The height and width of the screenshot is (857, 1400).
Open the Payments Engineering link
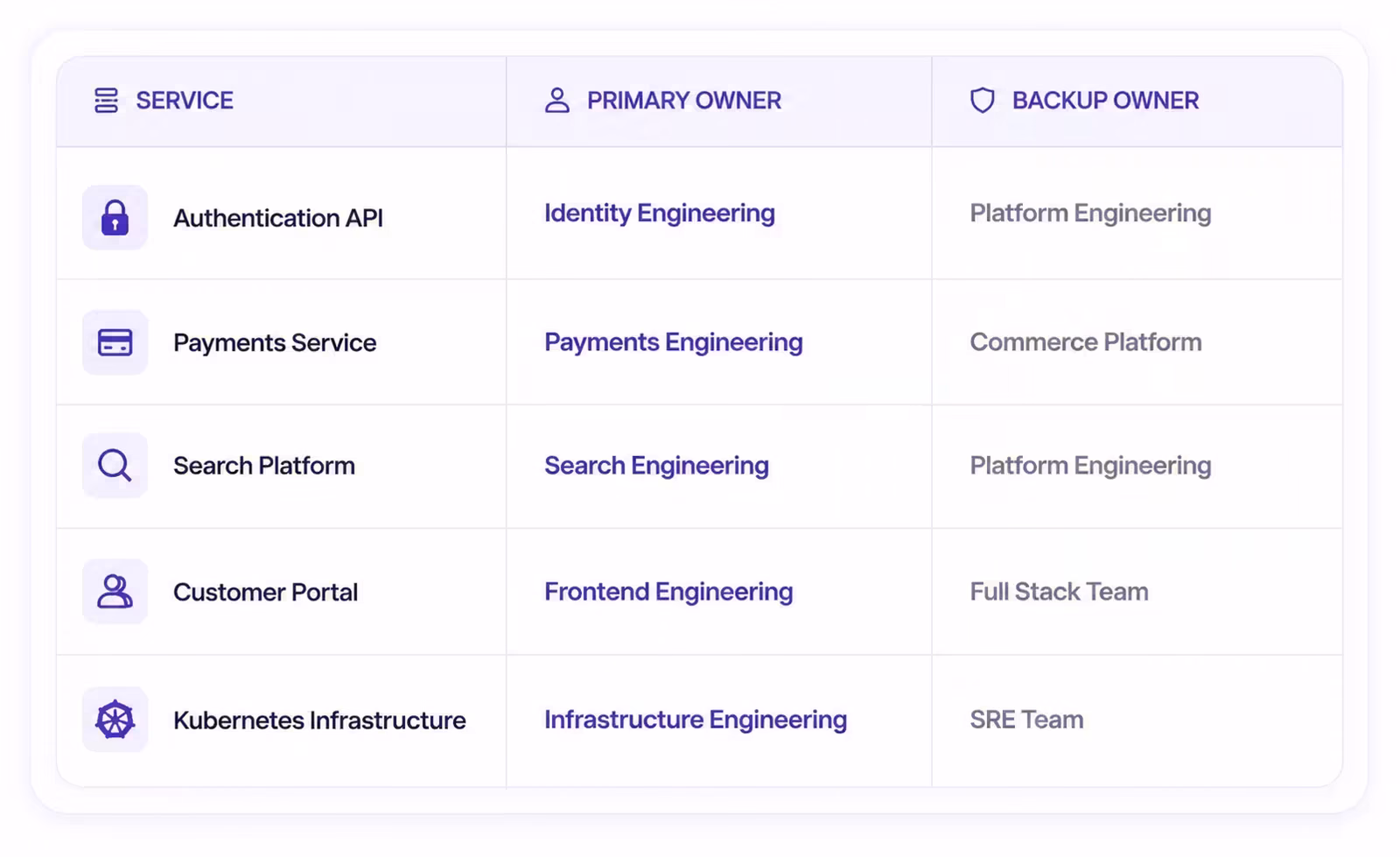click(x=674, y=342)
